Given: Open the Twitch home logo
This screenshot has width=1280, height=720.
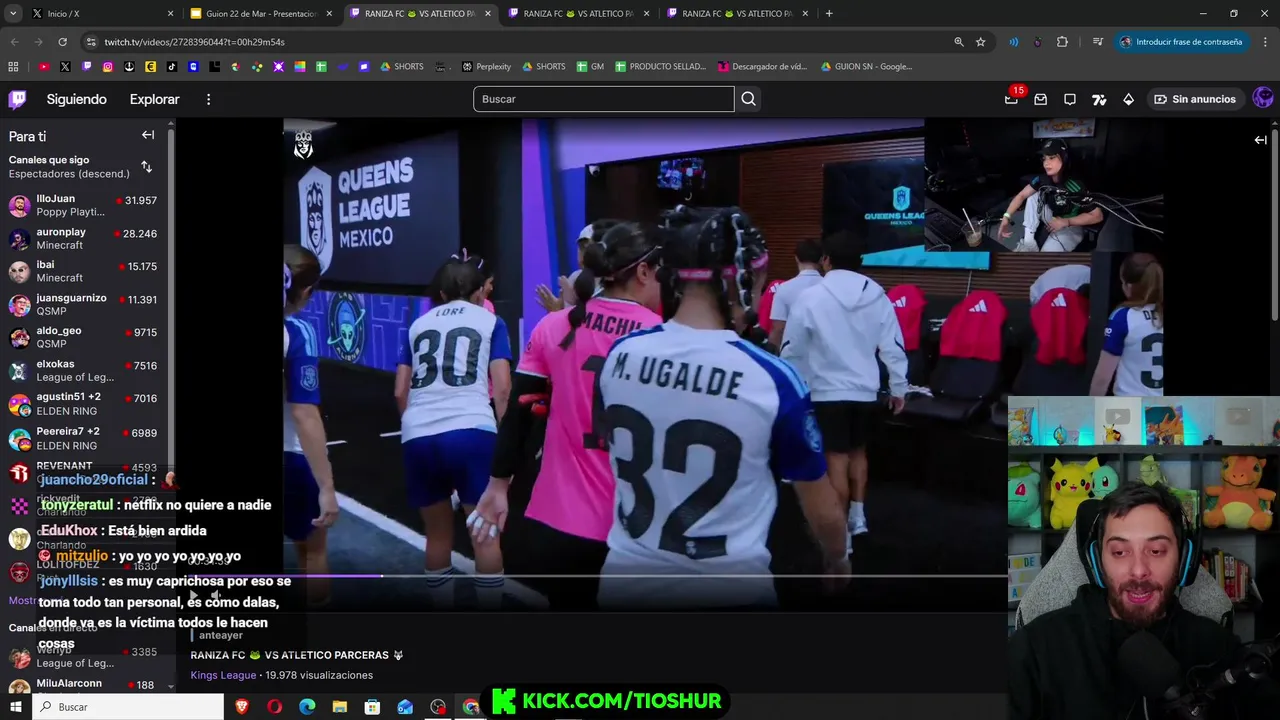Looking at the screenshot, I should (17, 99).
